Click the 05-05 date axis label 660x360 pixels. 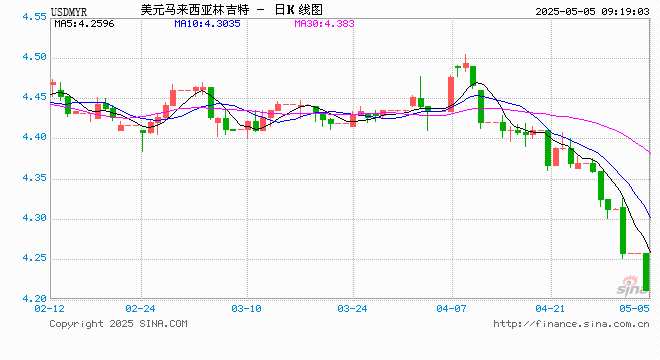coord(634,309)
